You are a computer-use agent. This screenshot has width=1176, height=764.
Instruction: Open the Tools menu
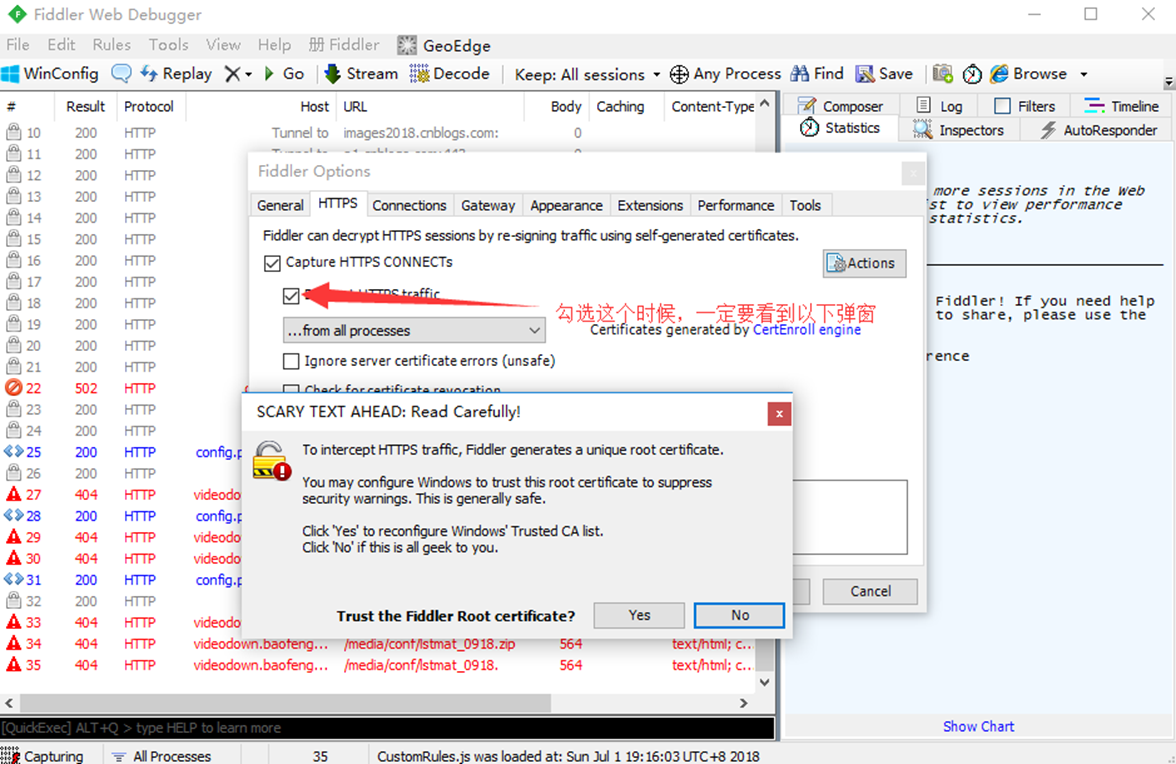pyautogui.click(x=168, y=45)
